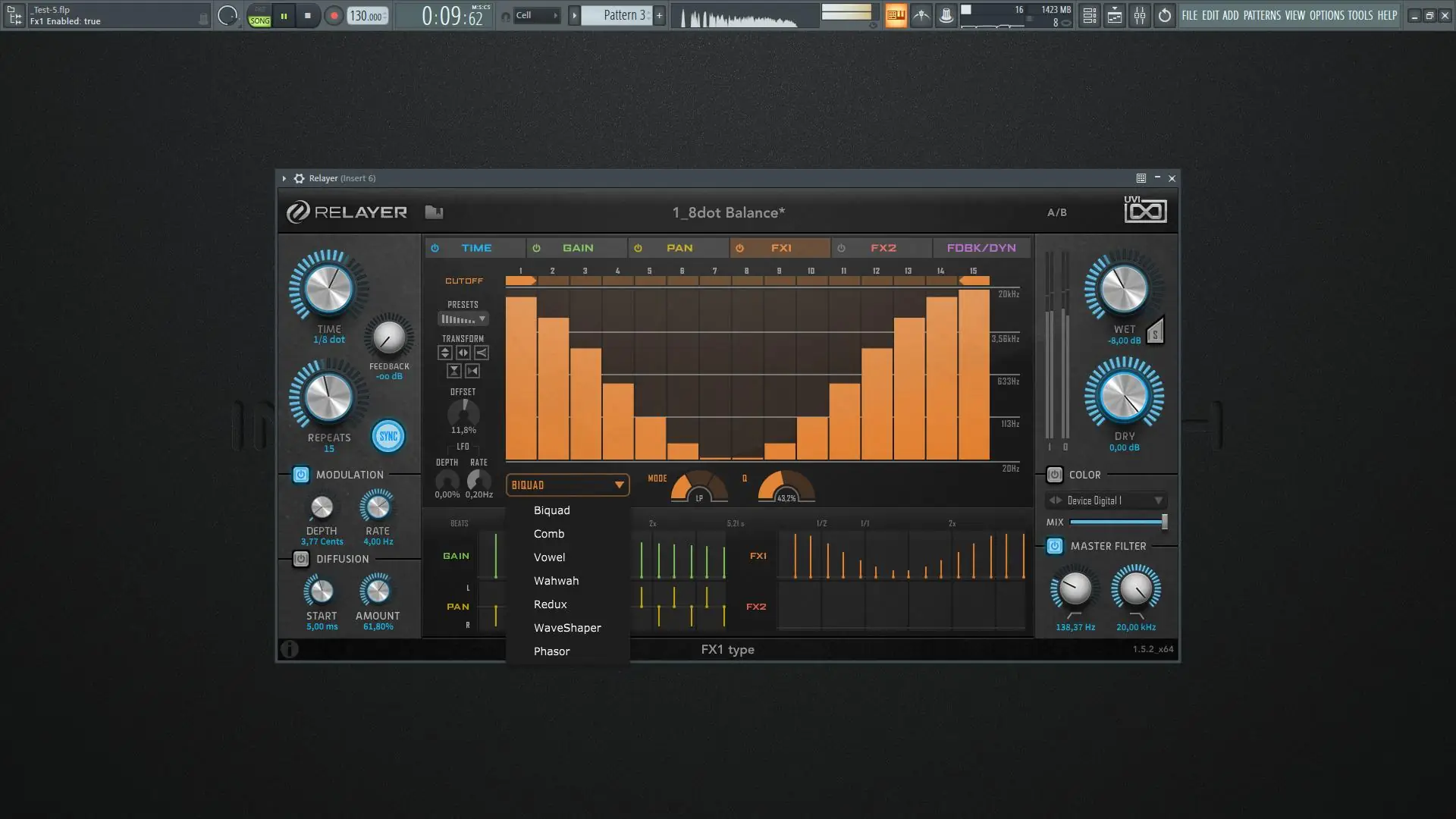Pause playback in the transport bar
1456x819 pixels.
(x=284, y=15)
